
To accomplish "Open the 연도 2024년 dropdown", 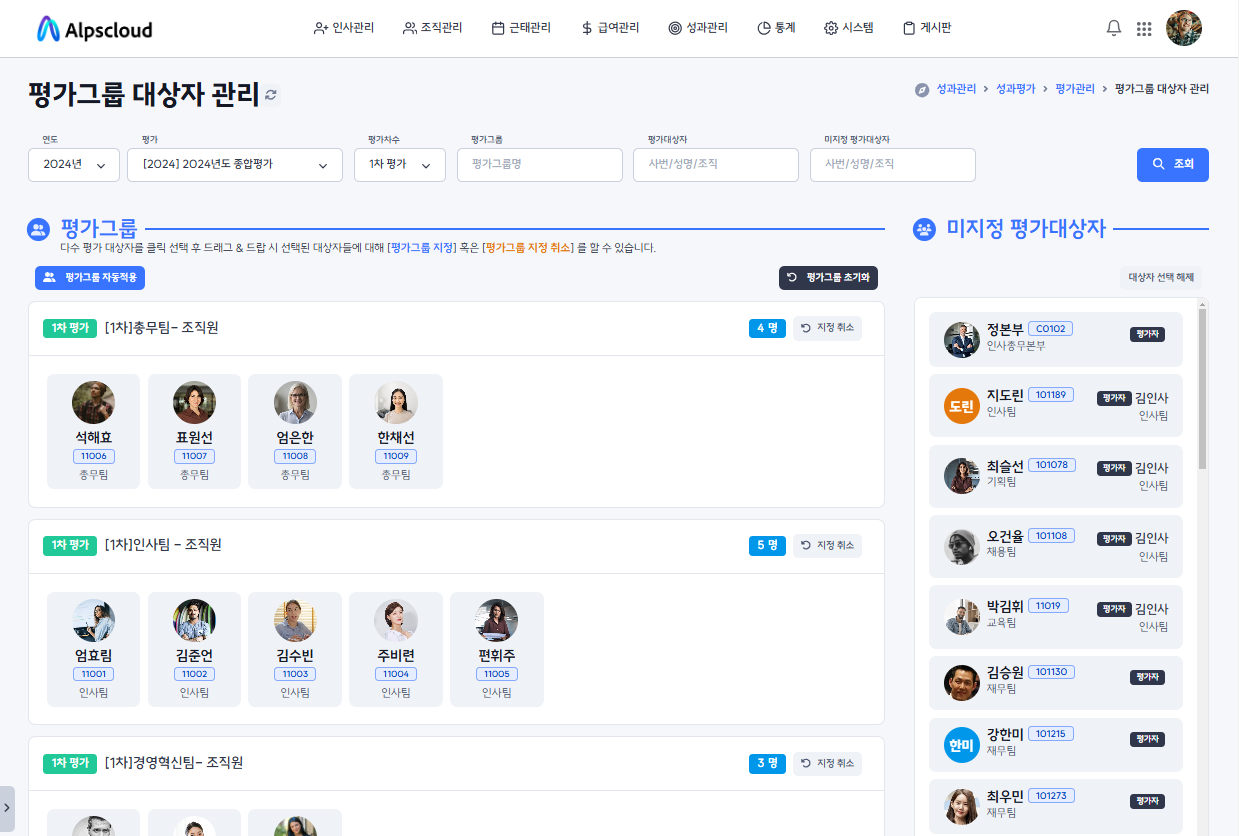I will tap(74, 165).
